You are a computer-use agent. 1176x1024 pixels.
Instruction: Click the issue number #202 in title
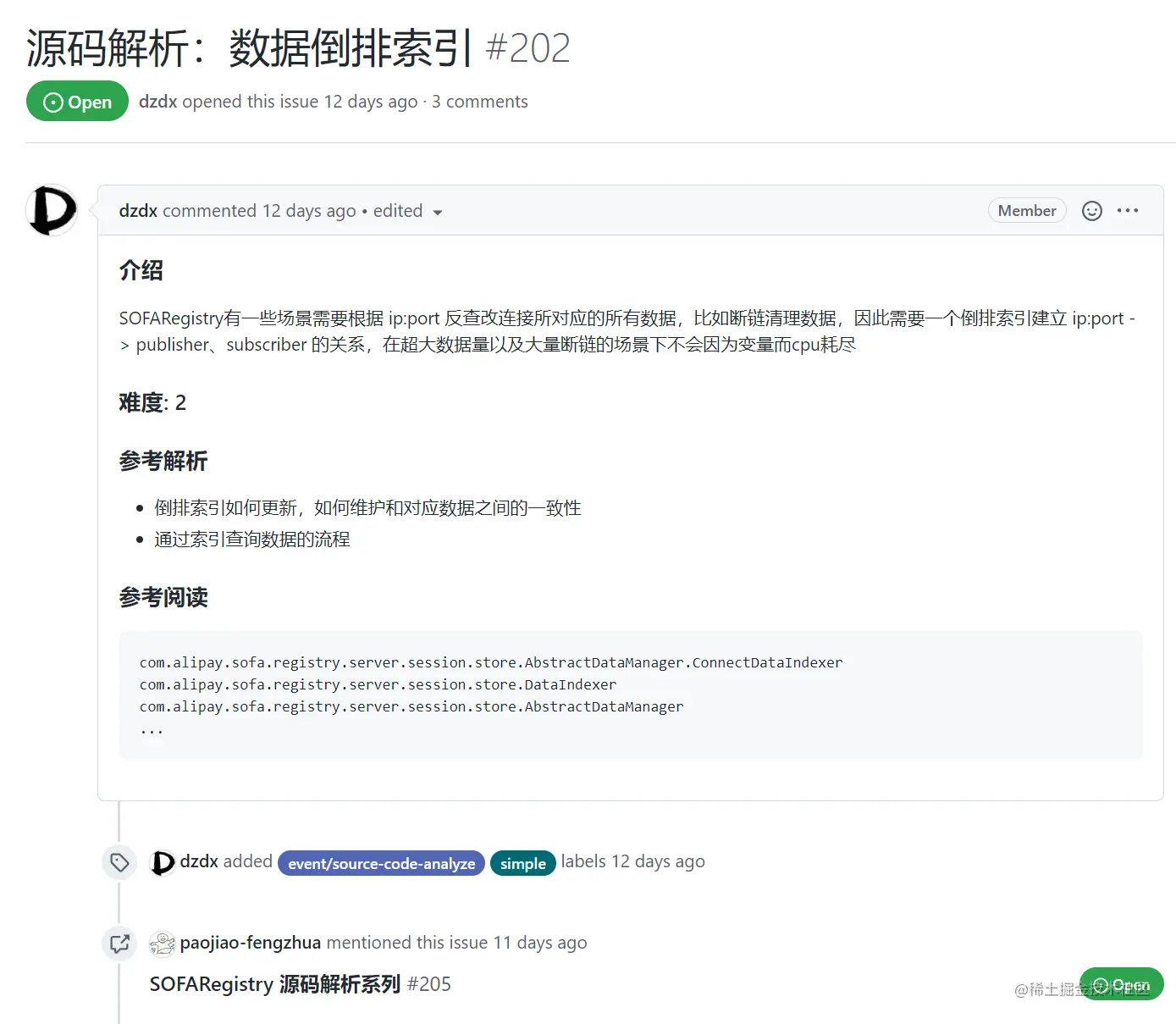tap(528, 48)
